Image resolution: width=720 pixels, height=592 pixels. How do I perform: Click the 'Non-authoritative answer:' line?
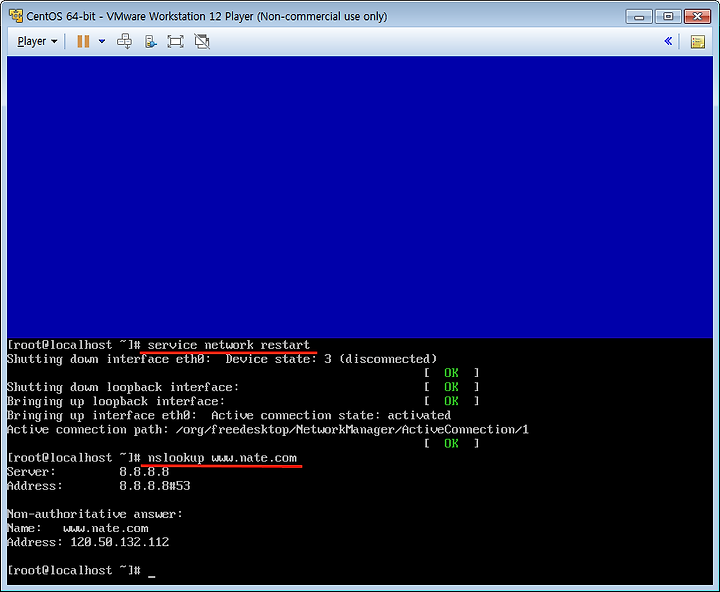click(x=95, y=514)
